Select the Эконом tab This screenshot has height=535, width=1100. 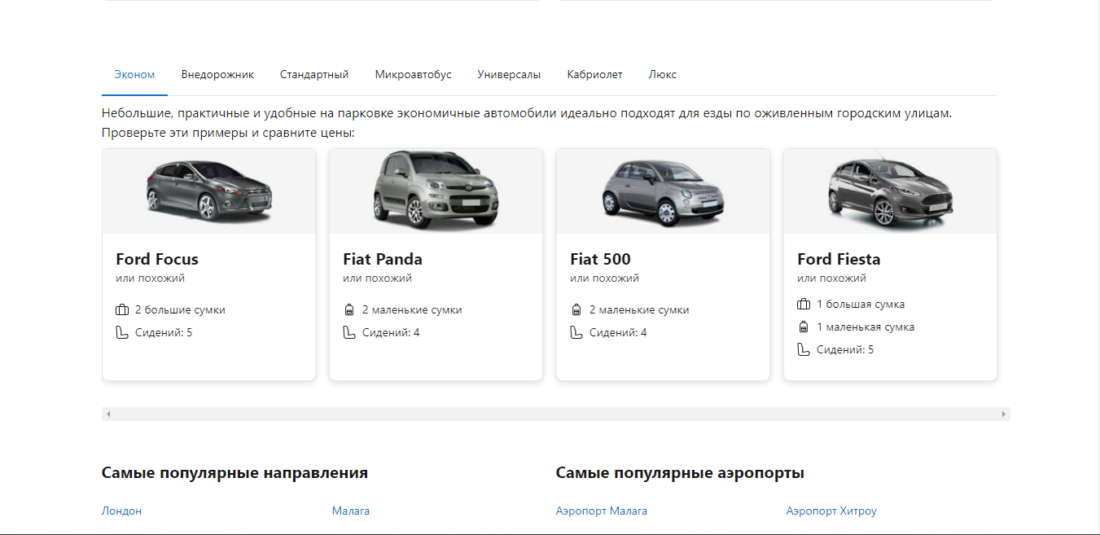(x=135, y=74)
